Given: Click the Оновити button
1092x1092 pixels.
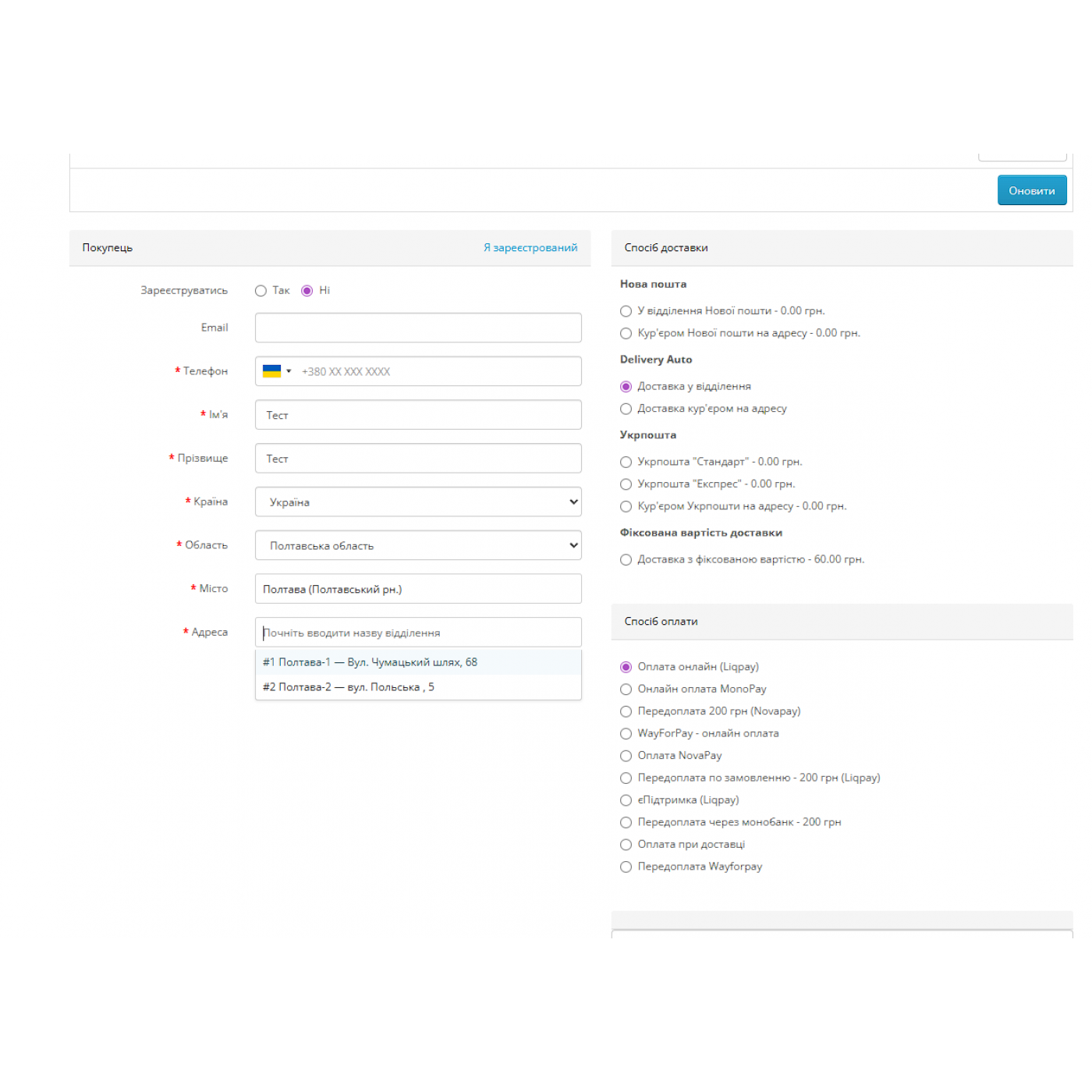Looking at the screenshot, I should pos(1031,190).
